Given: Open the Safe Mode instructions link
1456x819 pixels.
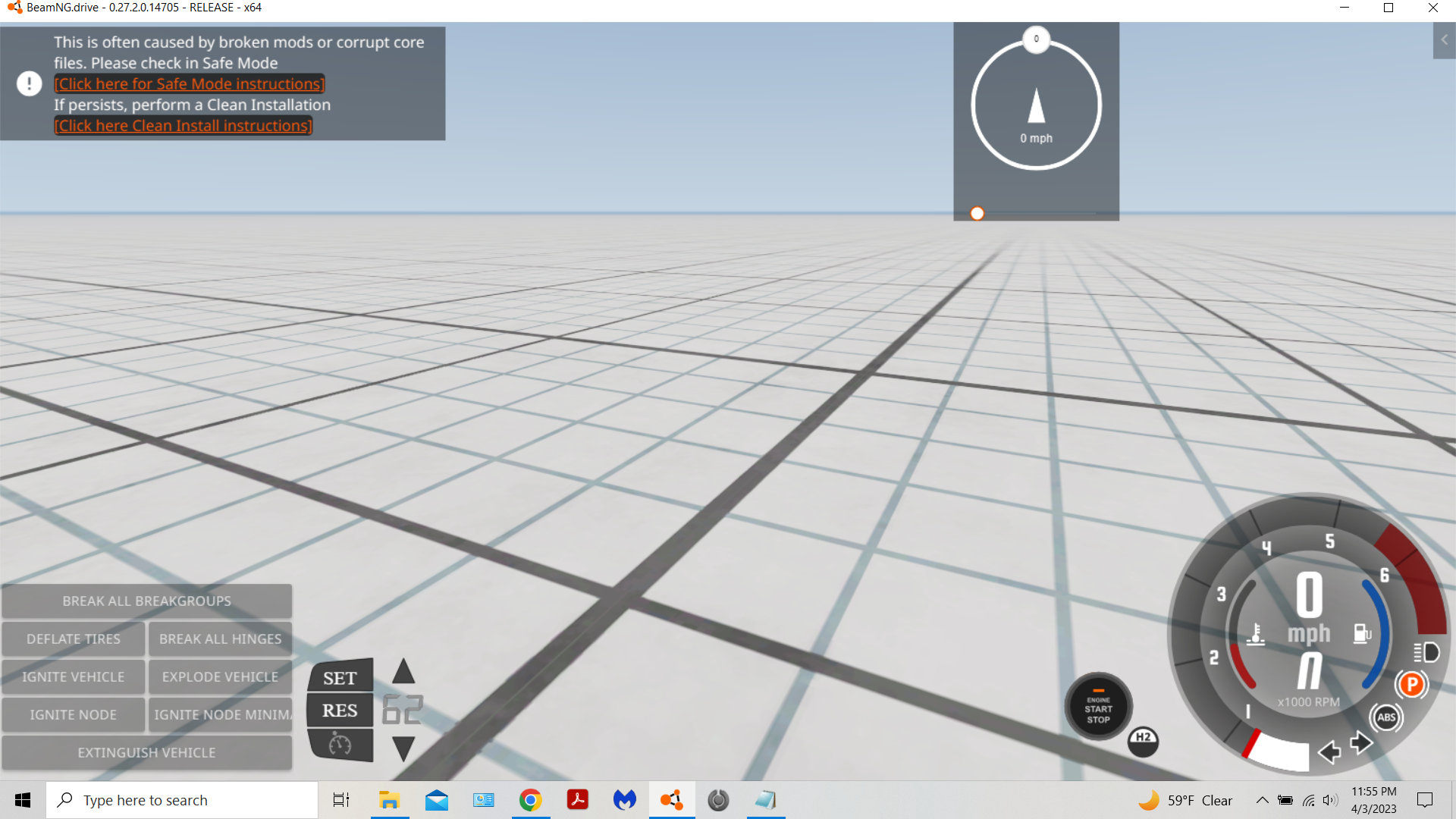Looking at the screenshot, I should [x=190, y=84].
